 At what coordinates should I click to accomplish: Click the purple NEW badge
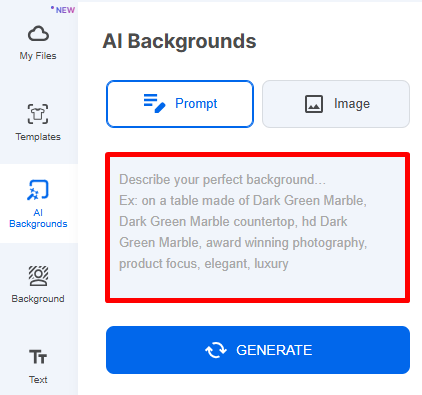point(63,10)
